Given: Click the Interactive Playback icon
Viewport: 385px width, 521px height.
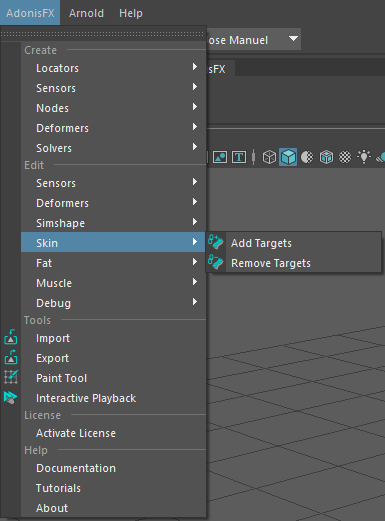Looking at the screenshot, I should 11,397.
